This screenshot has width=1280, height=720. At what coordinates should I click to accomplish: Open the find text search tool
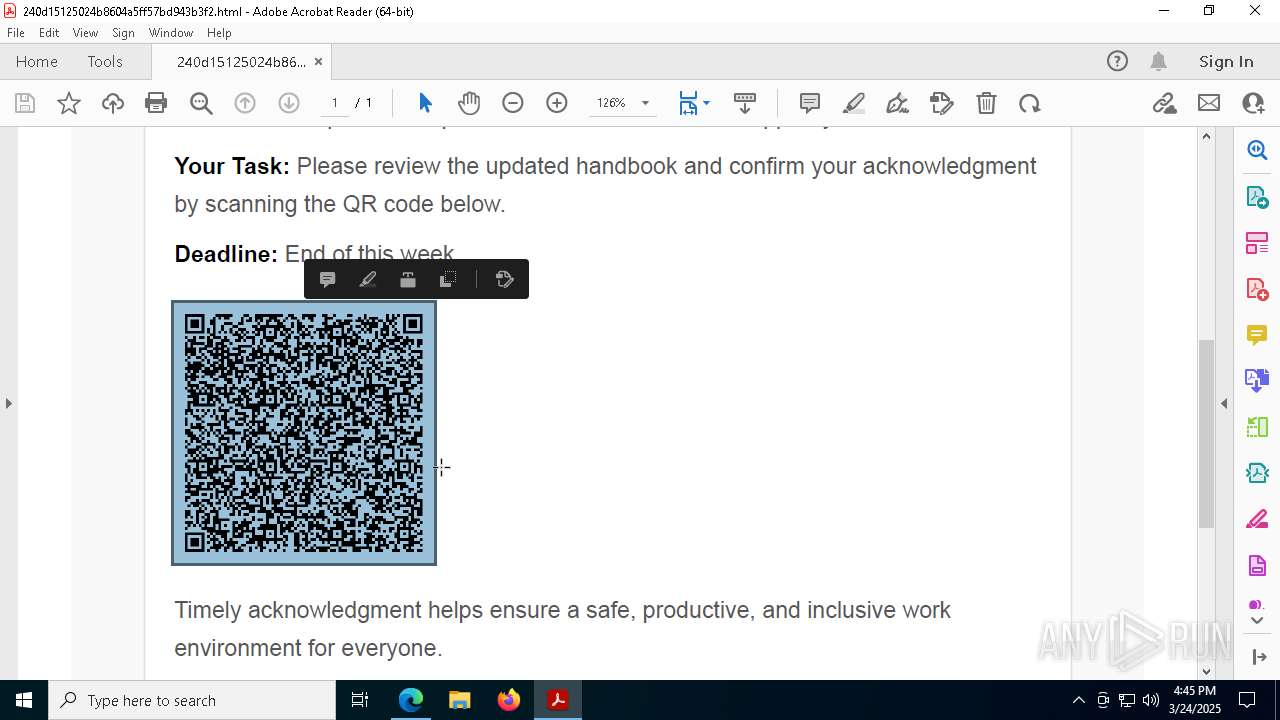tap(201, 103)
